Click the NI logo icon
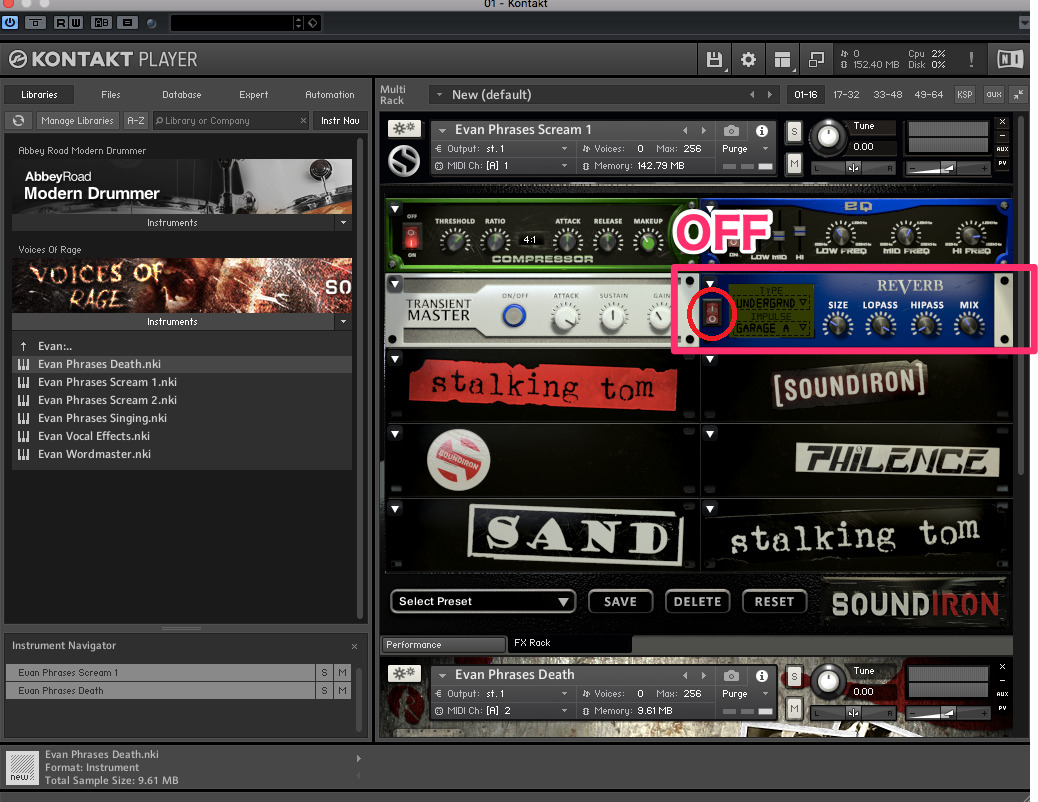Screen dimensions: 1038x802 [x=1010, y=60]
